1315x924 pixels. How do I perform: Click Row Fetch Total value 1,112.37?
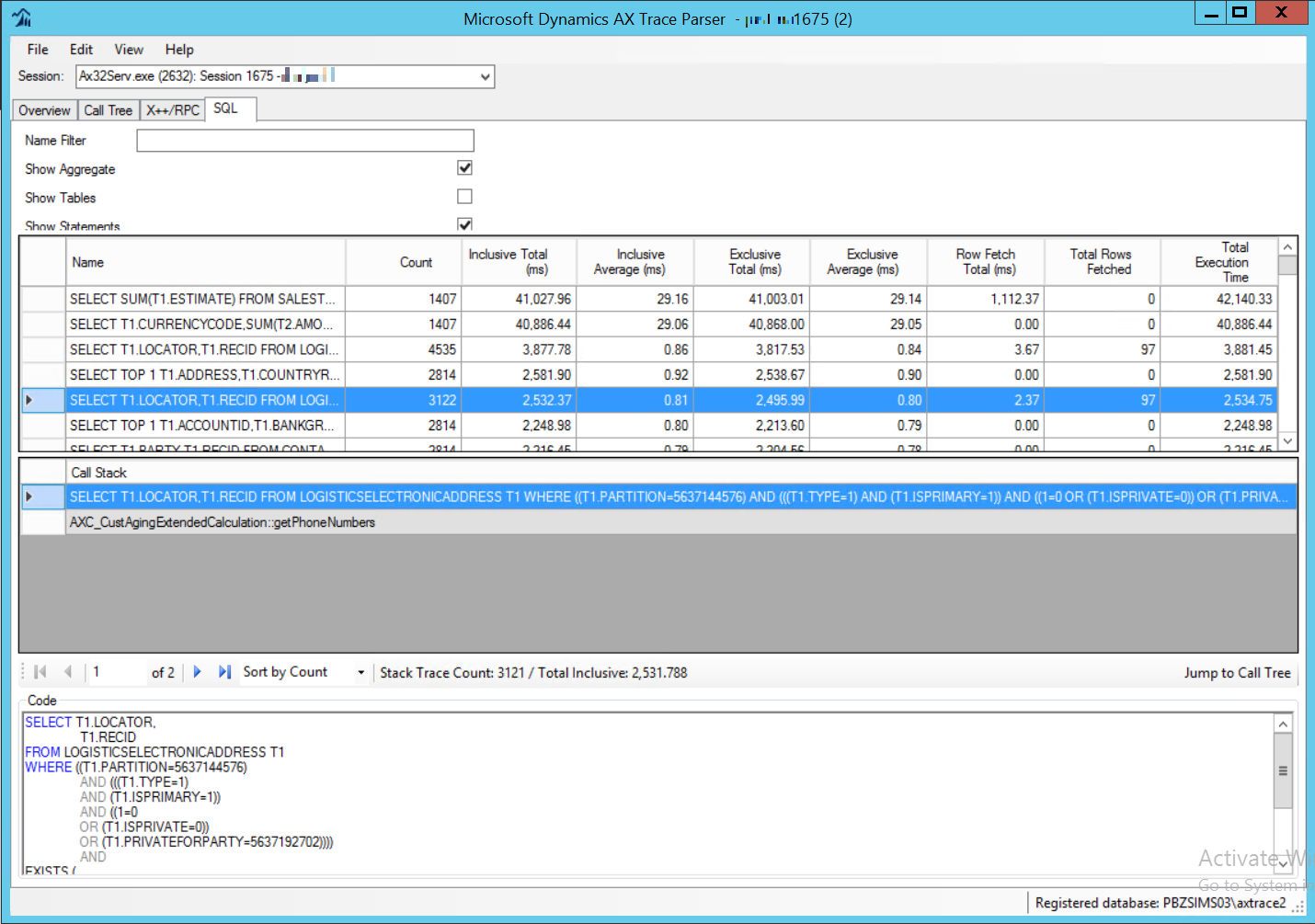[986, 299]
